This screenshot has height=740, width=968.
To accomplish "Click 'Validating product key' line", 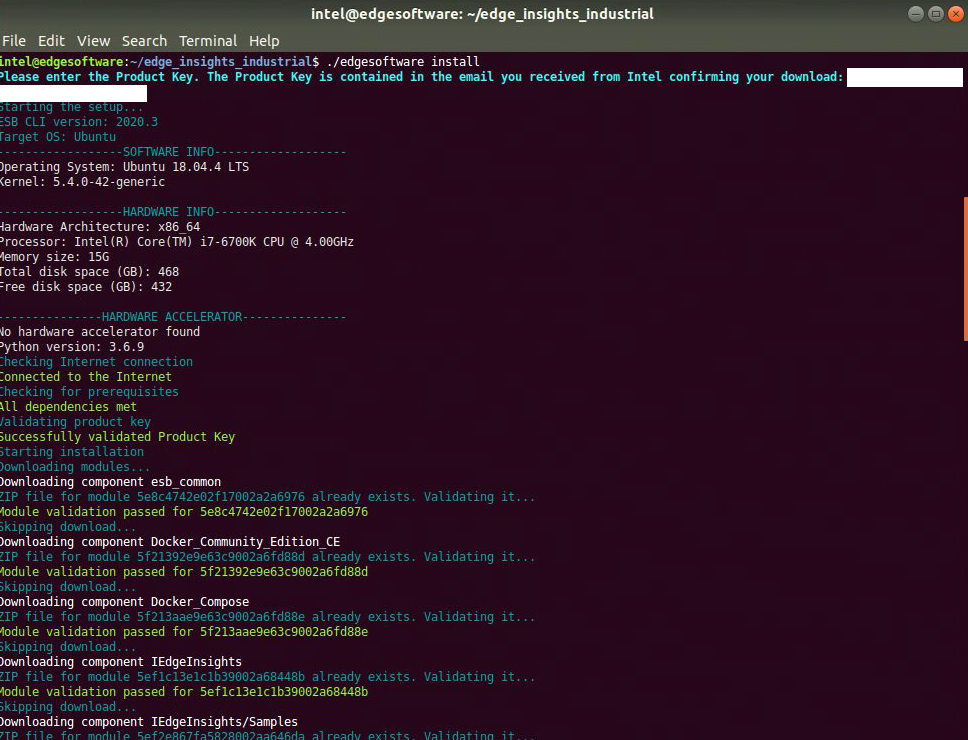I will pyautogui.click(x=75, y=422).
